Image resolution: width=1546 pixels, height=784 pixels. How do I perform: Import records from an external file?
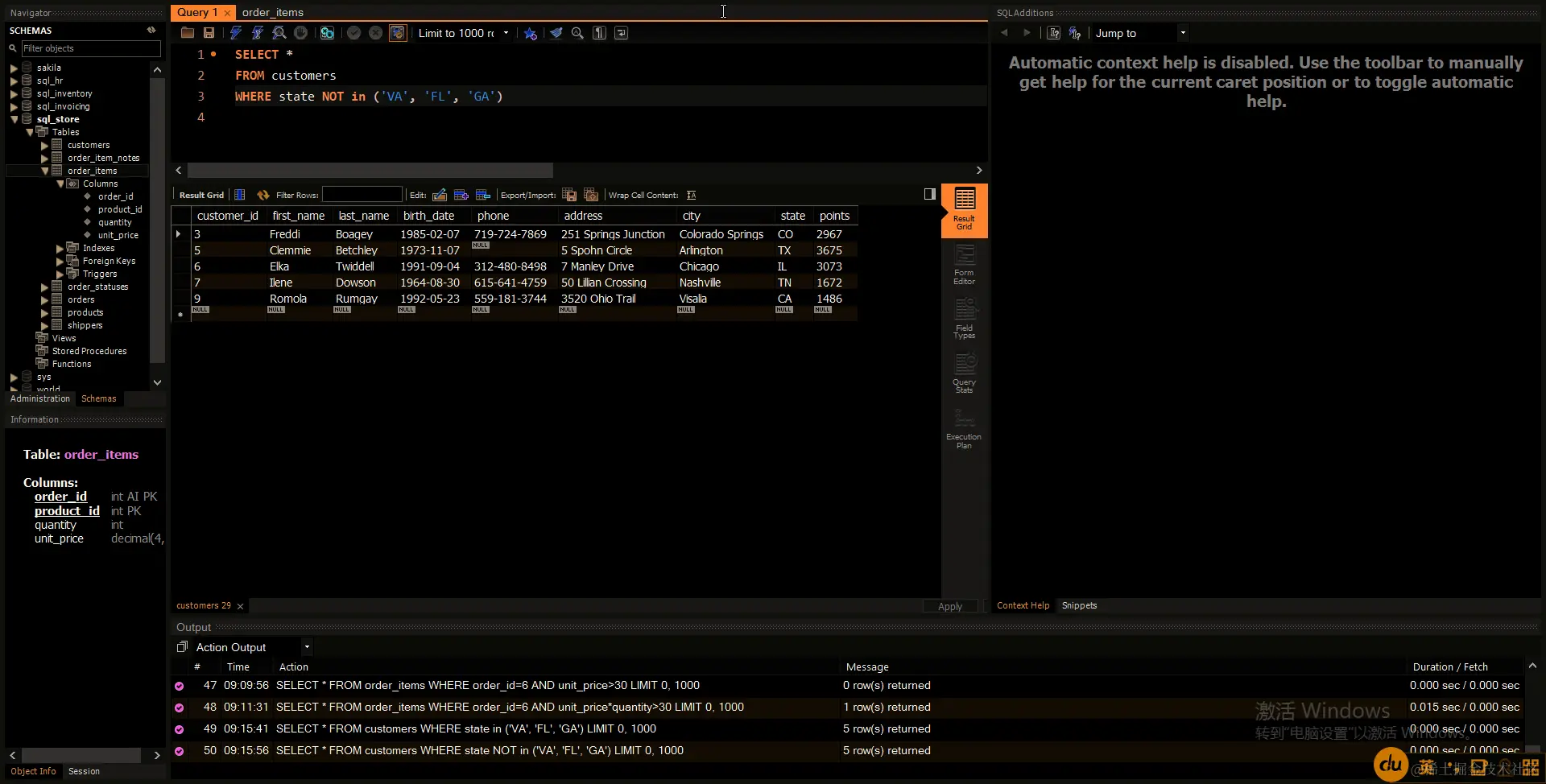pos(591,195)
